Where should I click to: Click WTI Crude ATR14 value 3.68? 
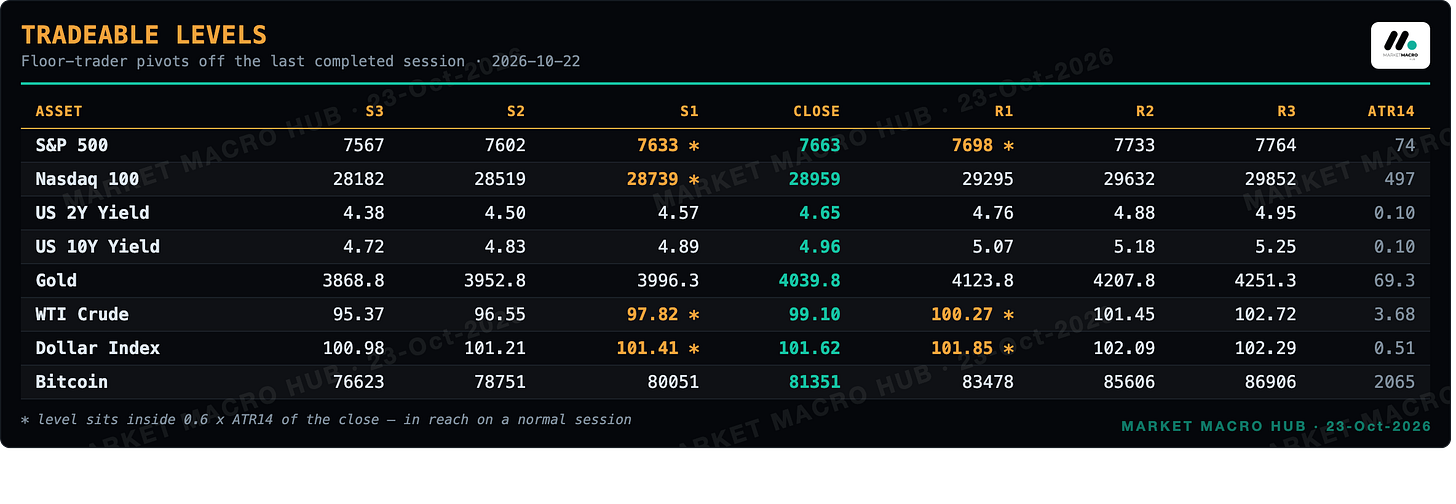(x=1394, y=314)
